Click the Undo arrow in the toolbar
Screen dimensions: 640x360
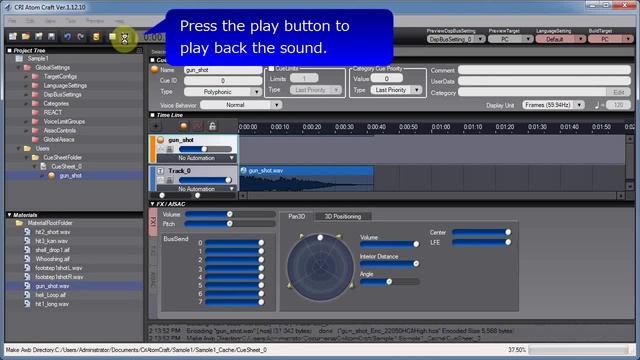click(67, 37)
